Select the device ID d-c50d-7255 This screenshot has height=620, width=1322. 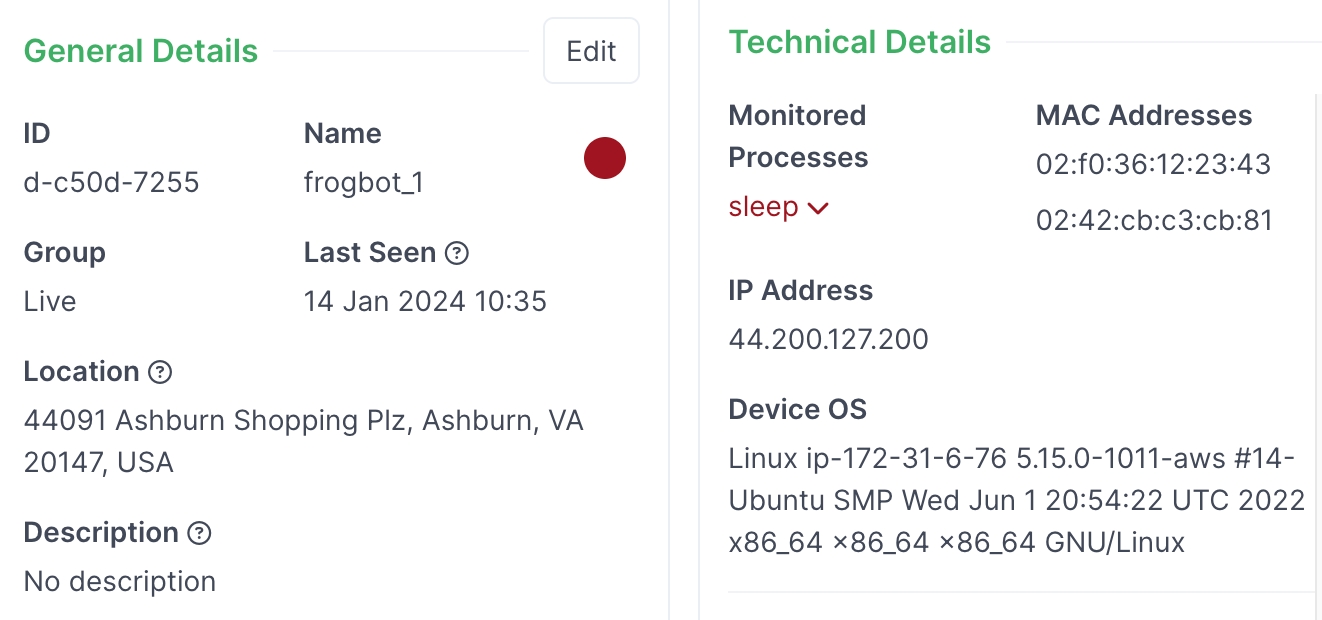click(x=111, y=182)
